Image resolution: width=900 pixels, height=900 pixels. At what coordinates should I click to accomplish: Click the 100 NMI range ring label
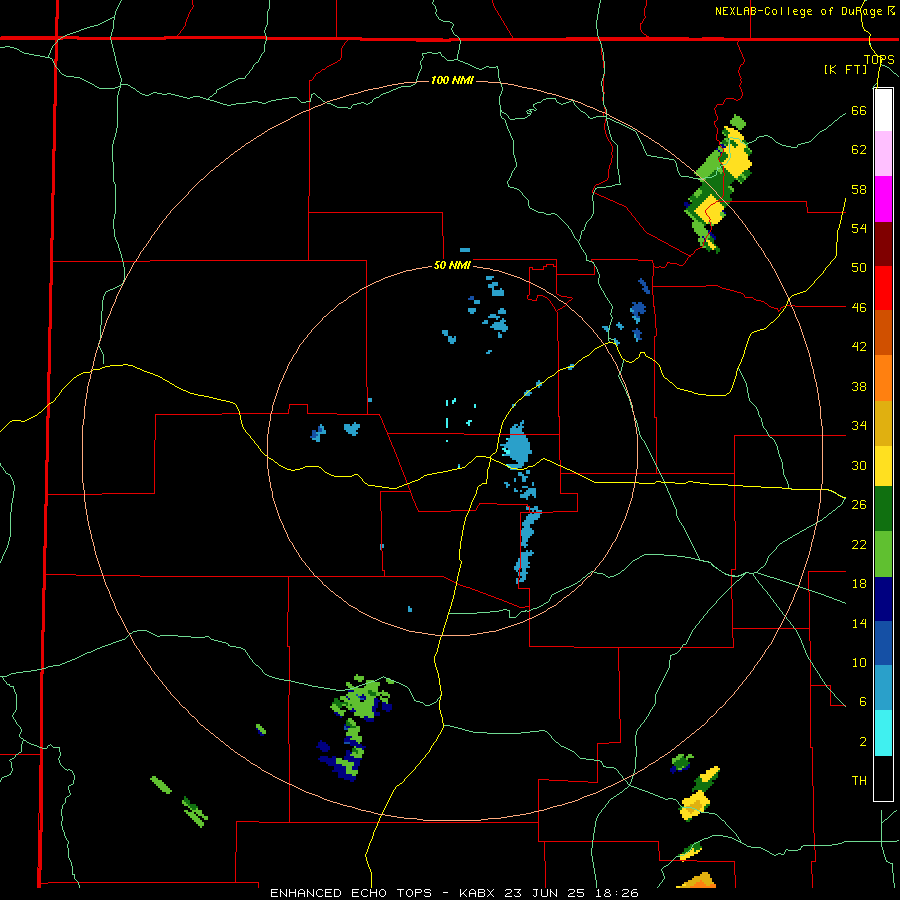452,80
